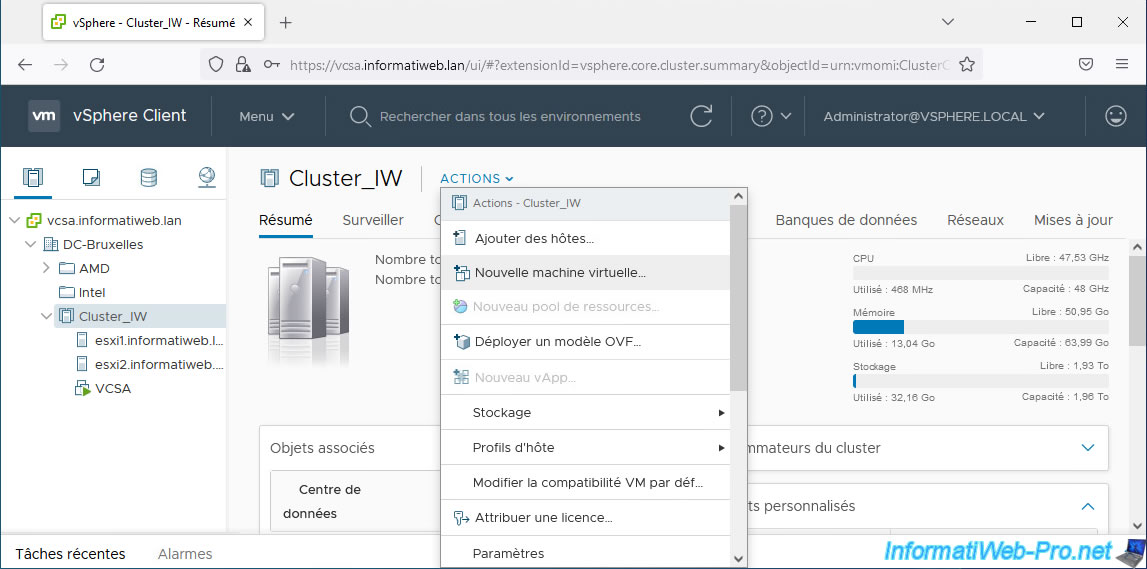
Task: Open the vSphere Menu dropdown
Action: click(266, 116)
